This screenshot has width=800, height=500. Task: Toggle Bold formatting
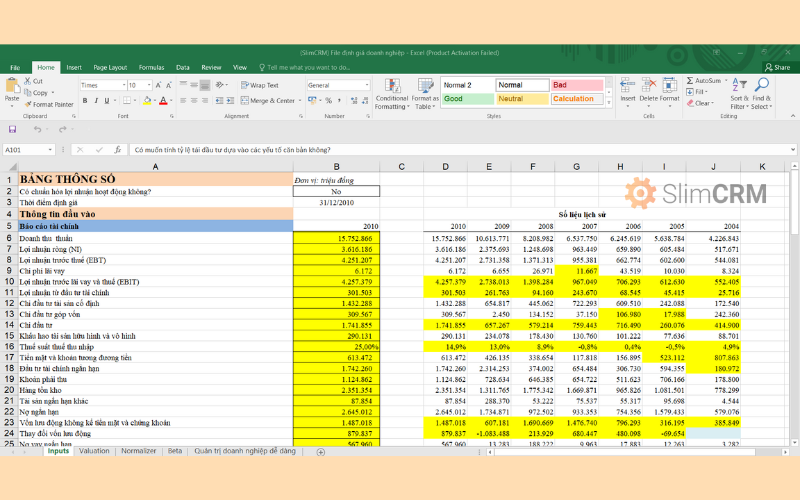click(85, 101)
